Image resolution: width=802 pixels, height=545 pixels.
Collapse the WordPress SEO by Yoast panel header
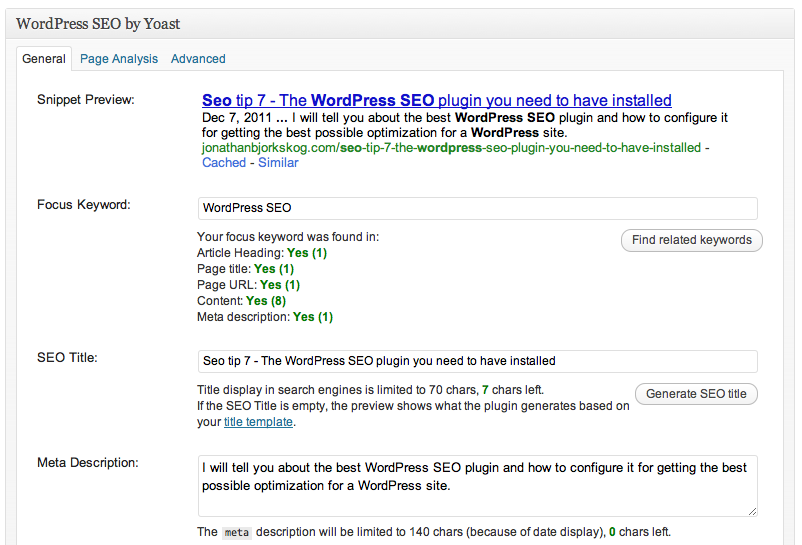400,23
